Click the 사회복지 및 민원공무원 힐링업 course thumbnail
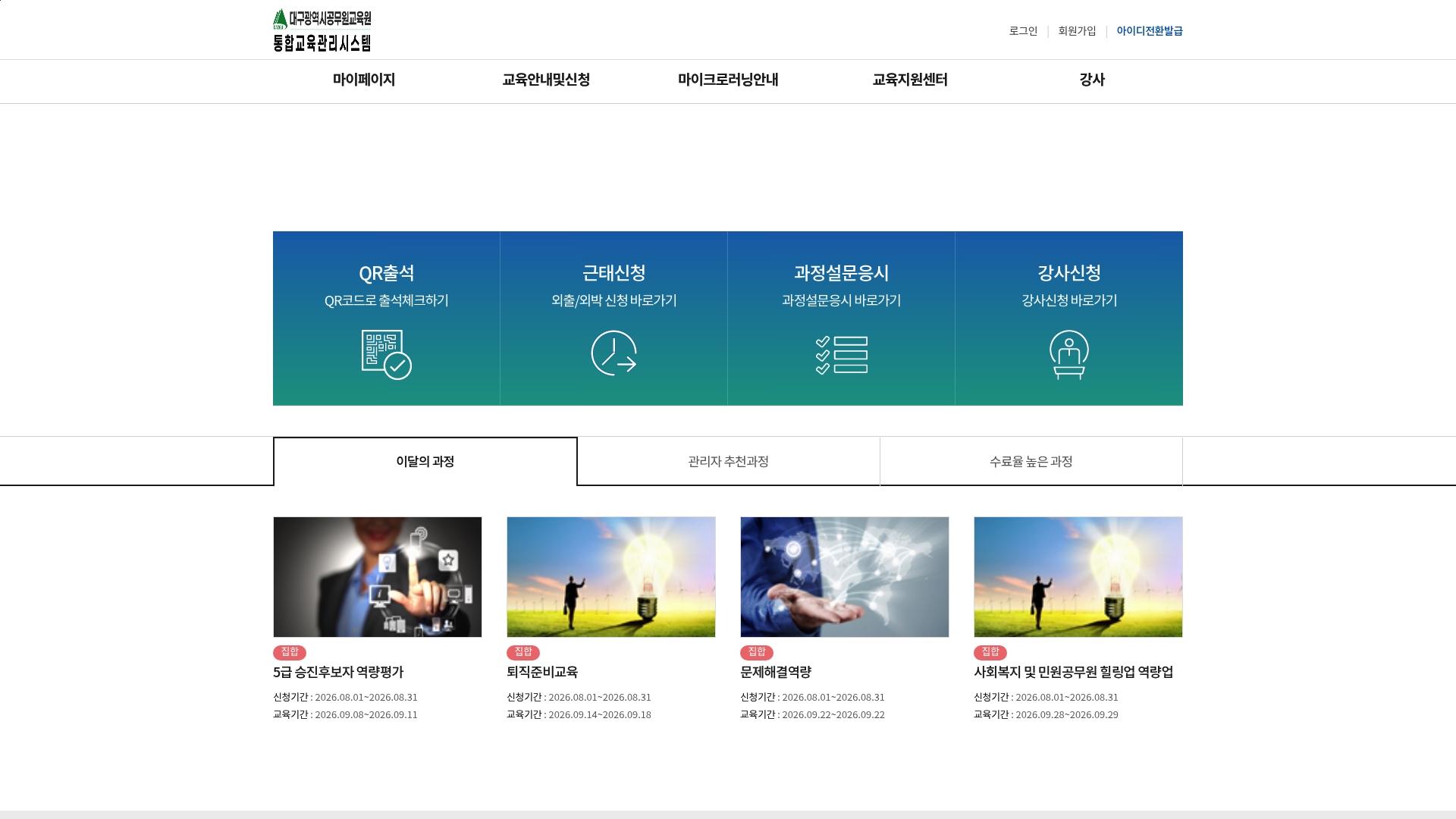Viewport: 1456px width, 819px height. click(x=1078, y=577)
